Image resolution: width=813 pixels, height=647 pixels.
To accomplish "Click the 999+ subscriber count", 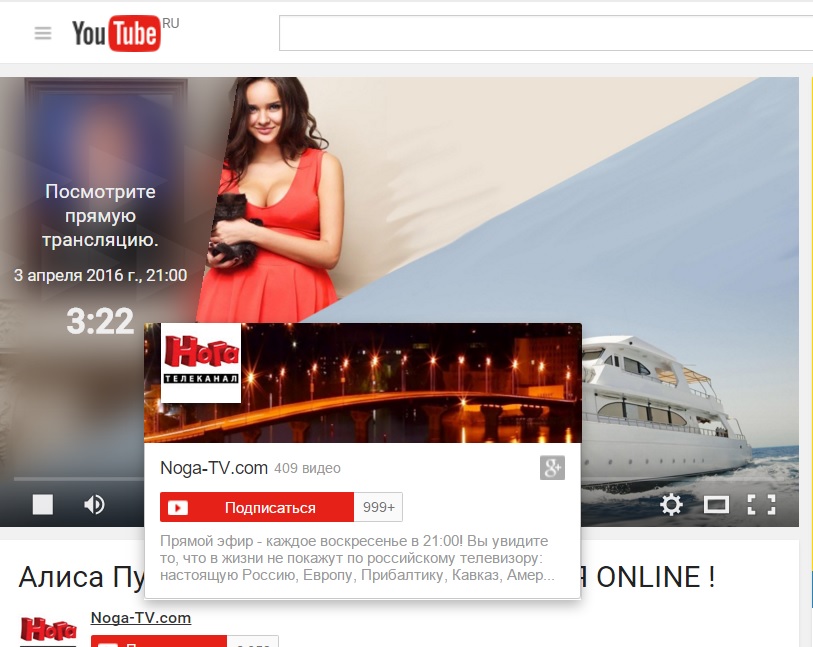I will coord(379,507).
